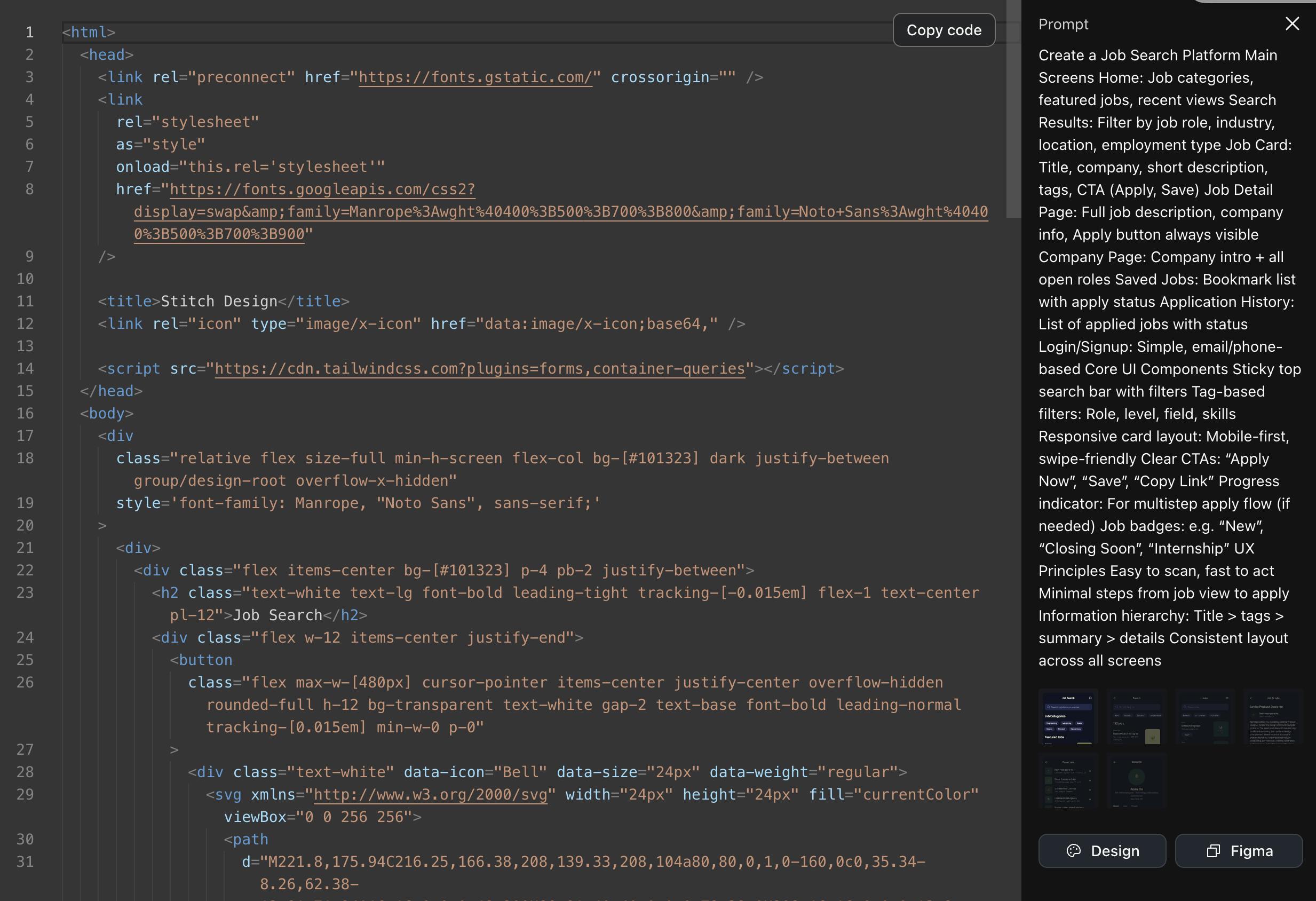Viewport: 1316px width, 901px height.
Task: Click the 'Prompt' panel heading
Action: coord(1063,25)
